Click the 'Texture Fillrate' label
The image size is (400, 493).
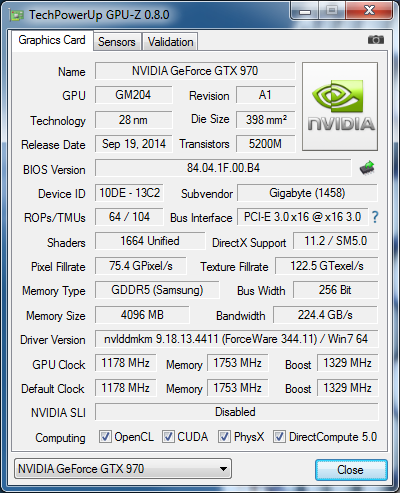point(234,267)
